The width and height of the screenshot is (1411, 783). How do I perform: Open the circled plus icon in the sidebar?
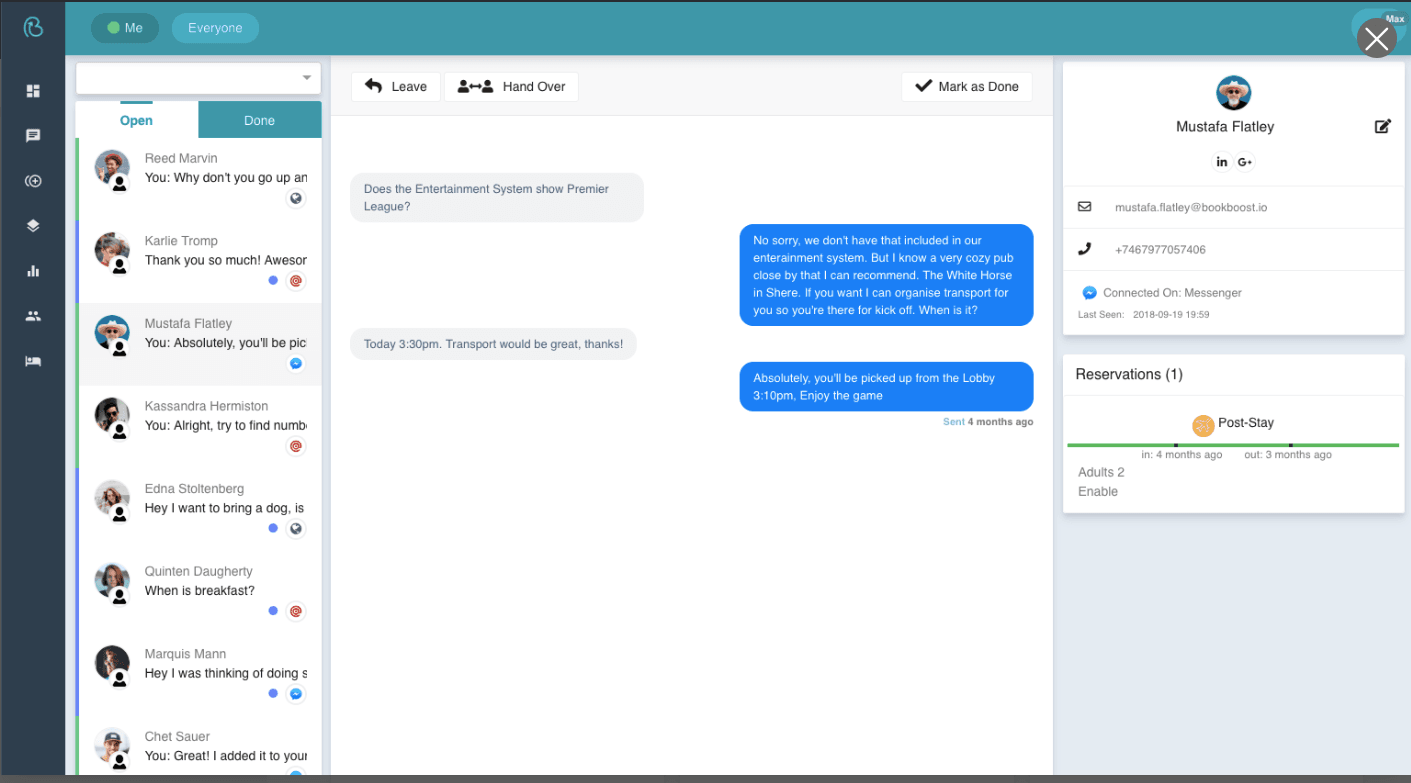point(34,180)
